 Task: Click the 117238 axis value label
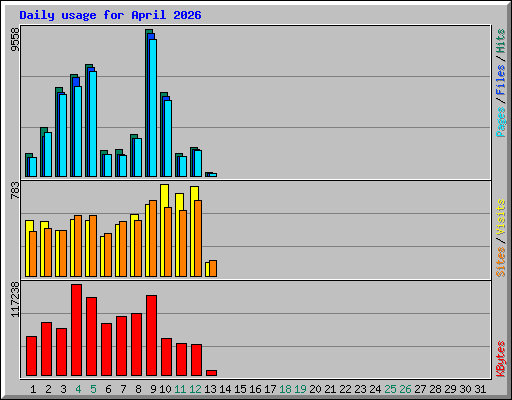tap(15, 299)
